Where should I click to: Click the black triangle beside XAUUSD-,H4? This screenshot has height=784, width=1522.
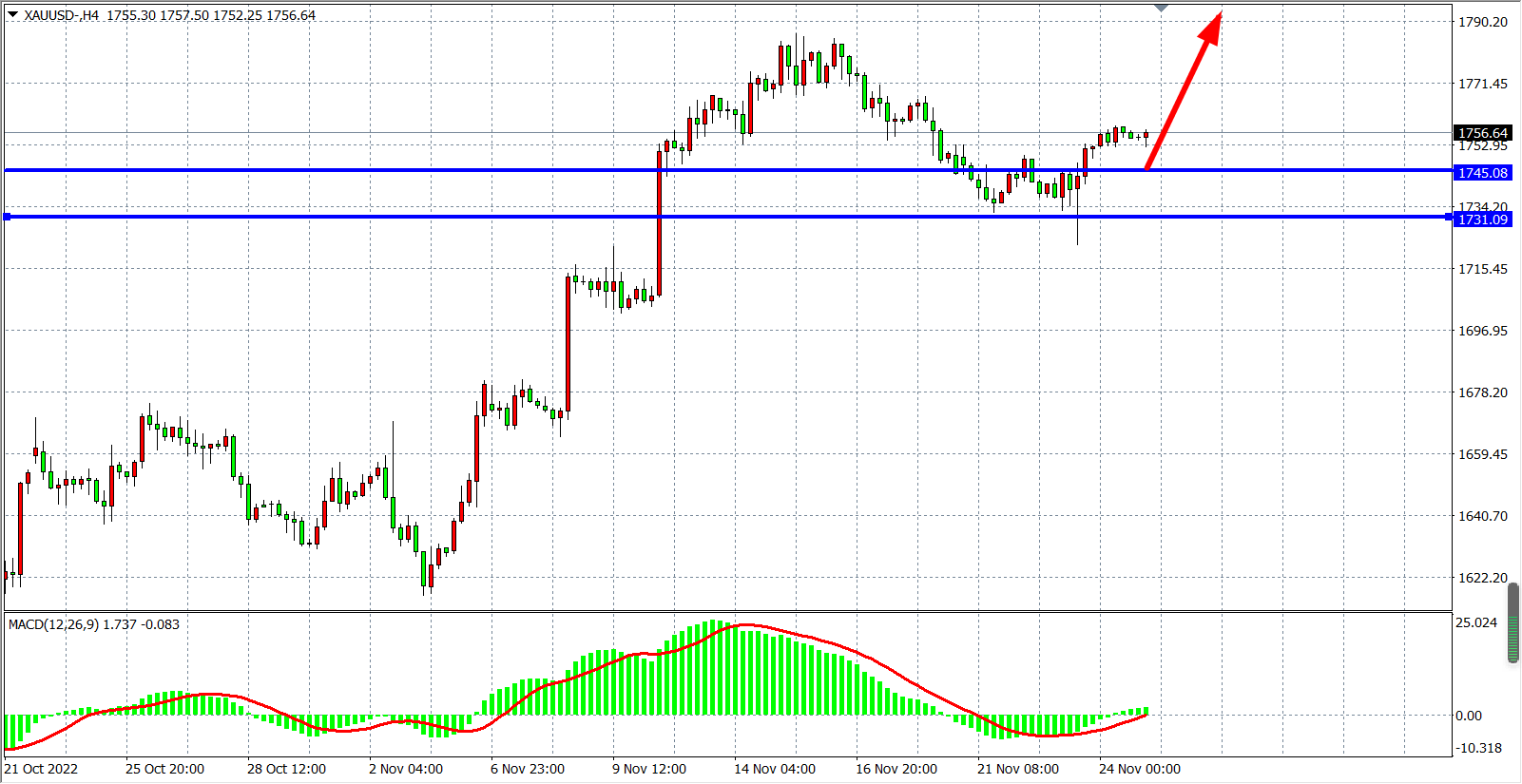[13, 15]
